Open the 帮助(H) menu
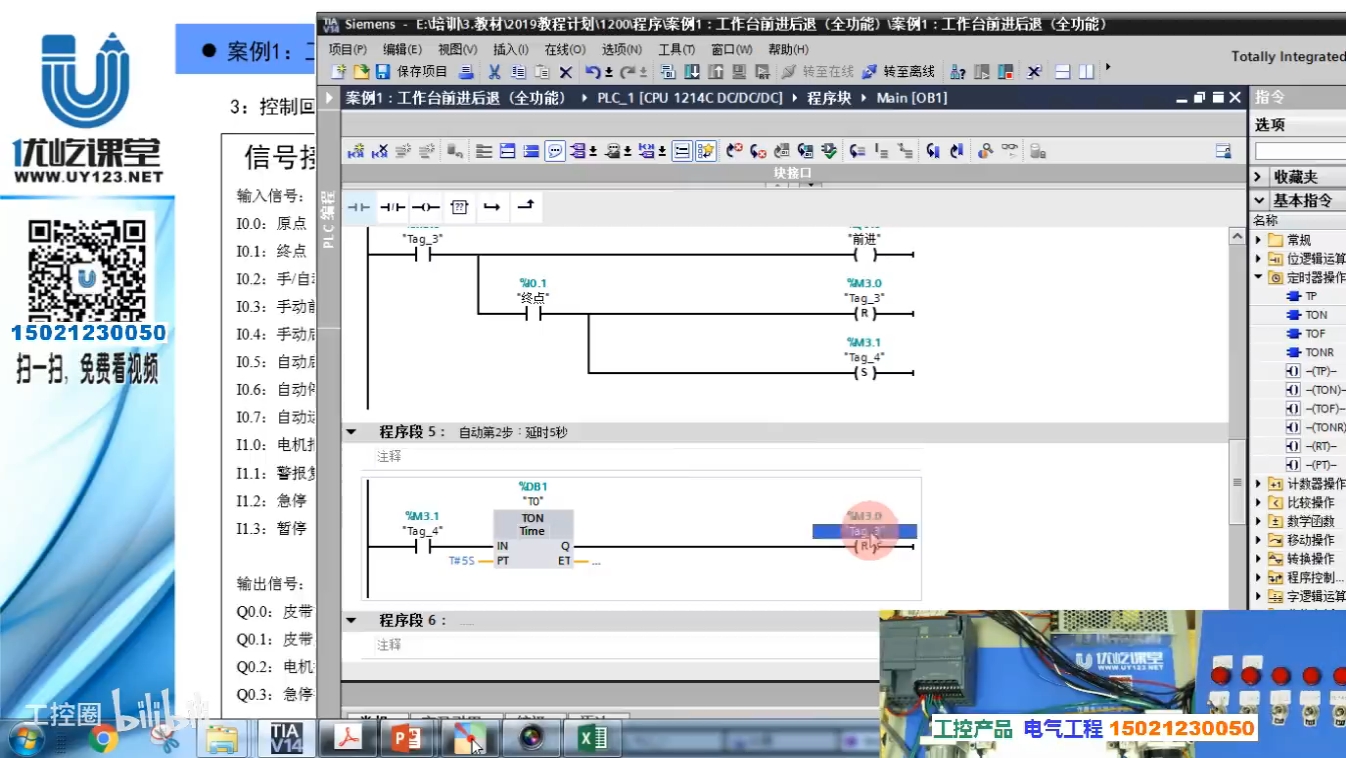1346x758 pixels. click(789, 49)
